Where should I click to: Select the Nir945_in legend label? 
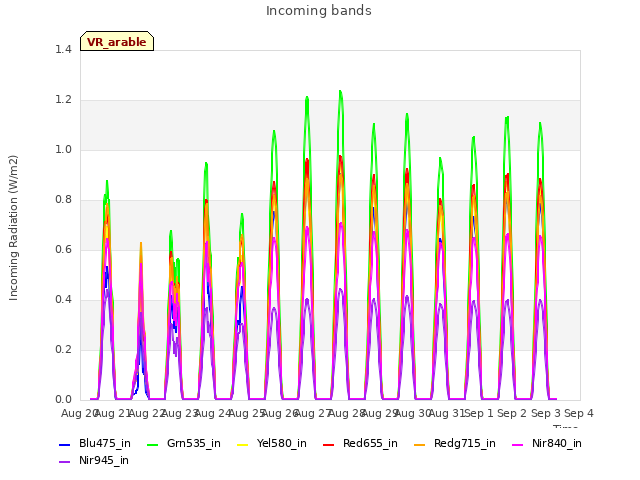point(104,461)
